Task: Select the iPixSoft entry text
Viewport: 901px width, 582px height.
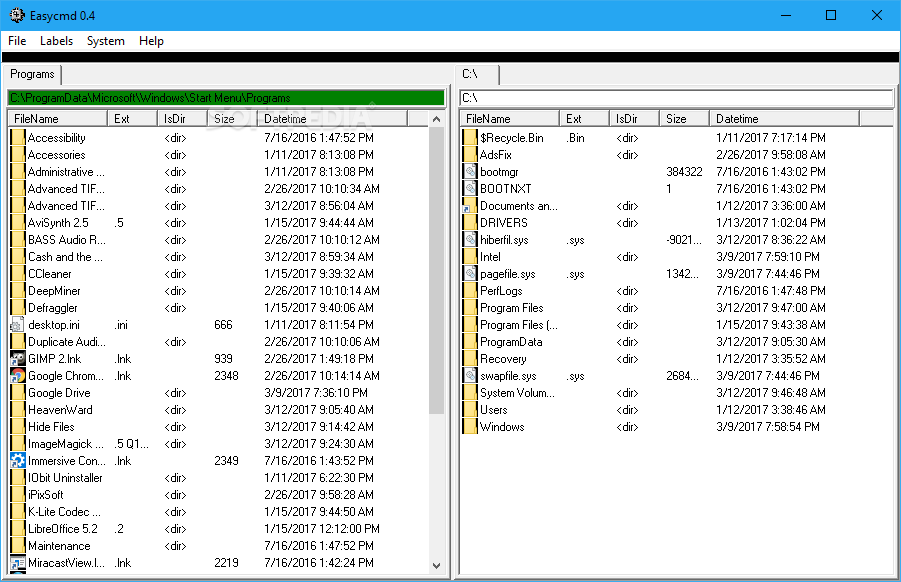Action: pos(45,495)
